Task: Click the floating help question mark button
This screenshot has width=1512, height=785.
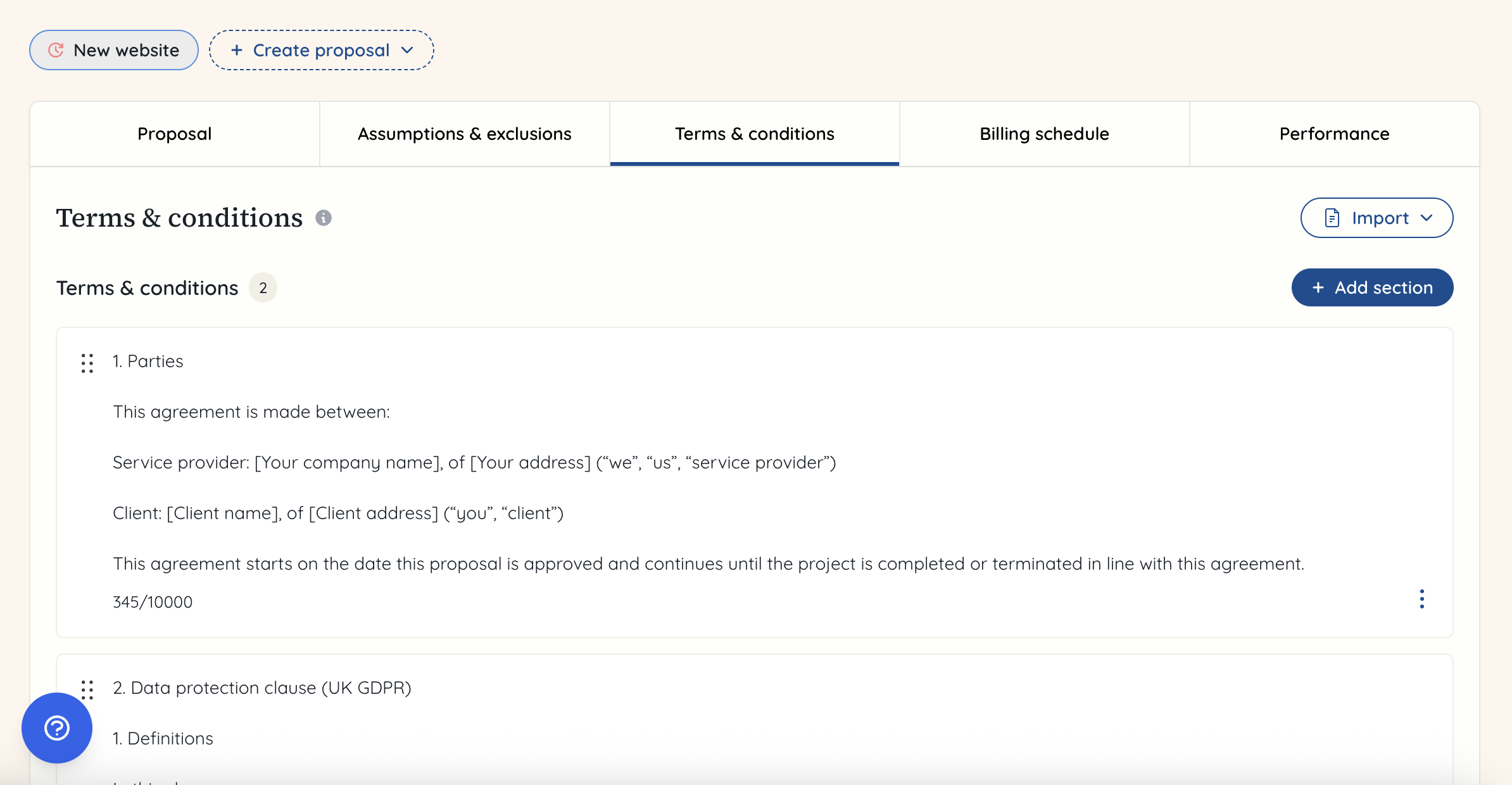Action: coord(56,728)
